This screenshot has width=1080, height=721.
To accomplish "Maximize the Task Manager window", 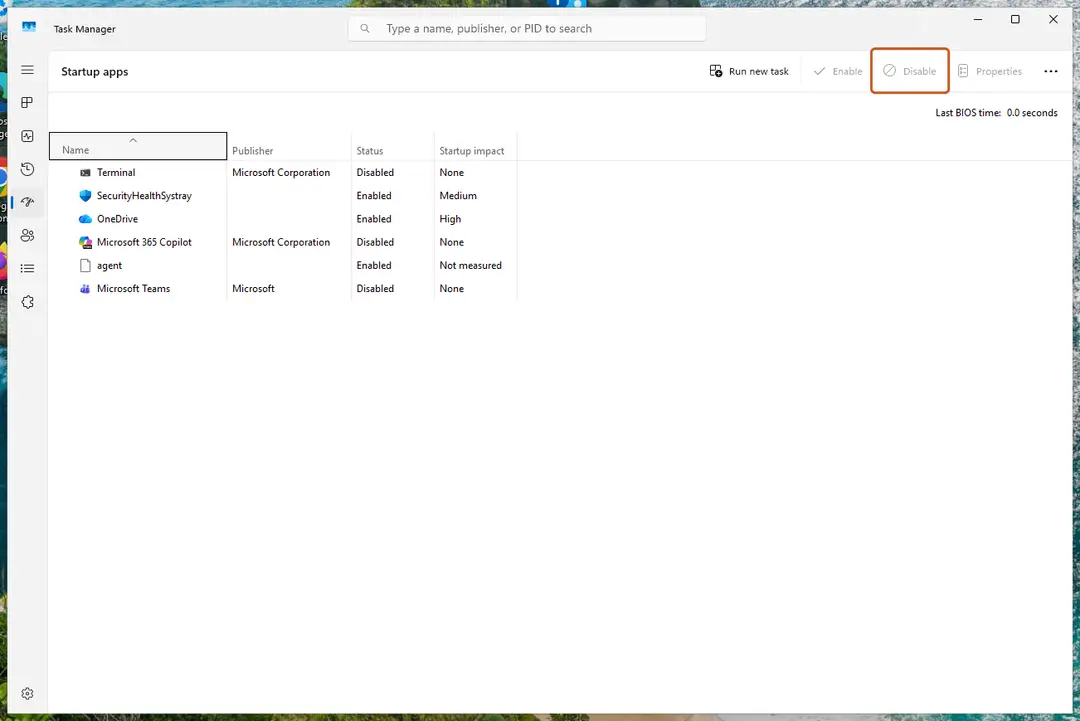I will [x=1015, y=19].
